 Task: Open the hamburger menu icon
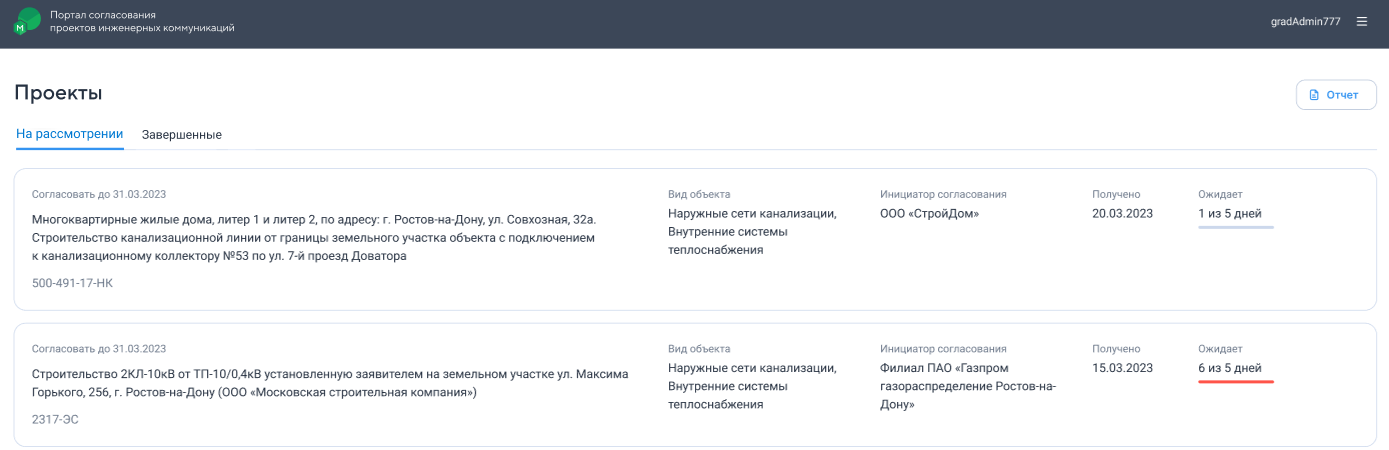pos(1361,21)
